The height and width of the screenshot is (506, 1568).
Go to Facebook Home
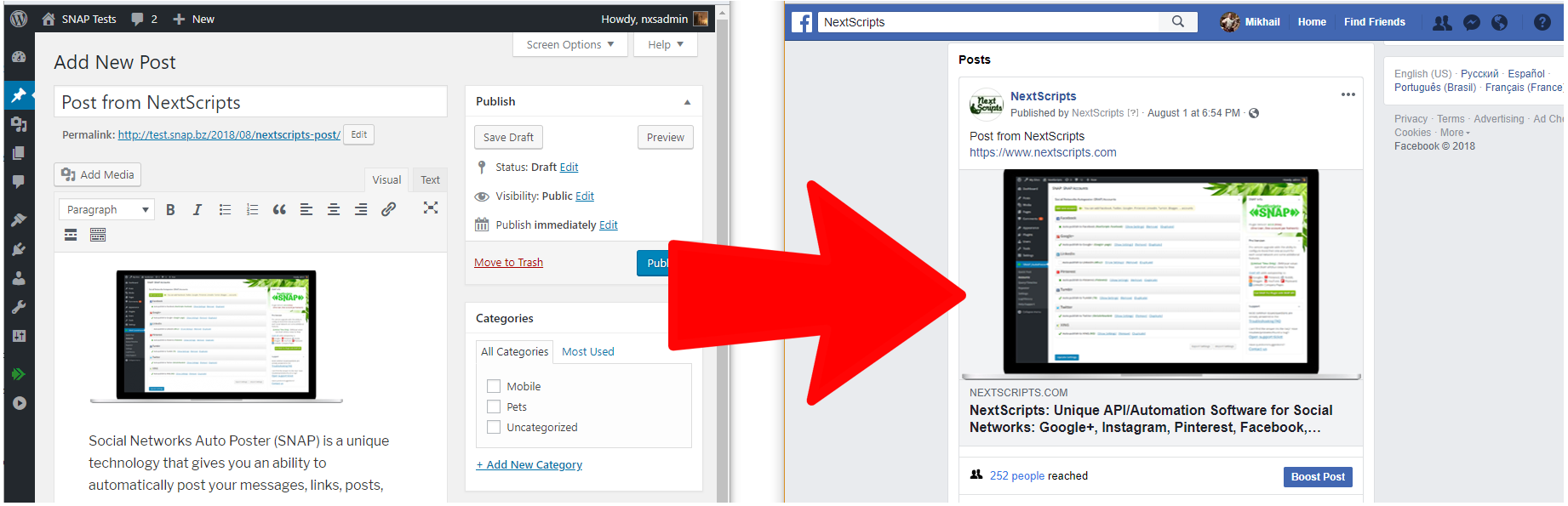point(1312,22)
